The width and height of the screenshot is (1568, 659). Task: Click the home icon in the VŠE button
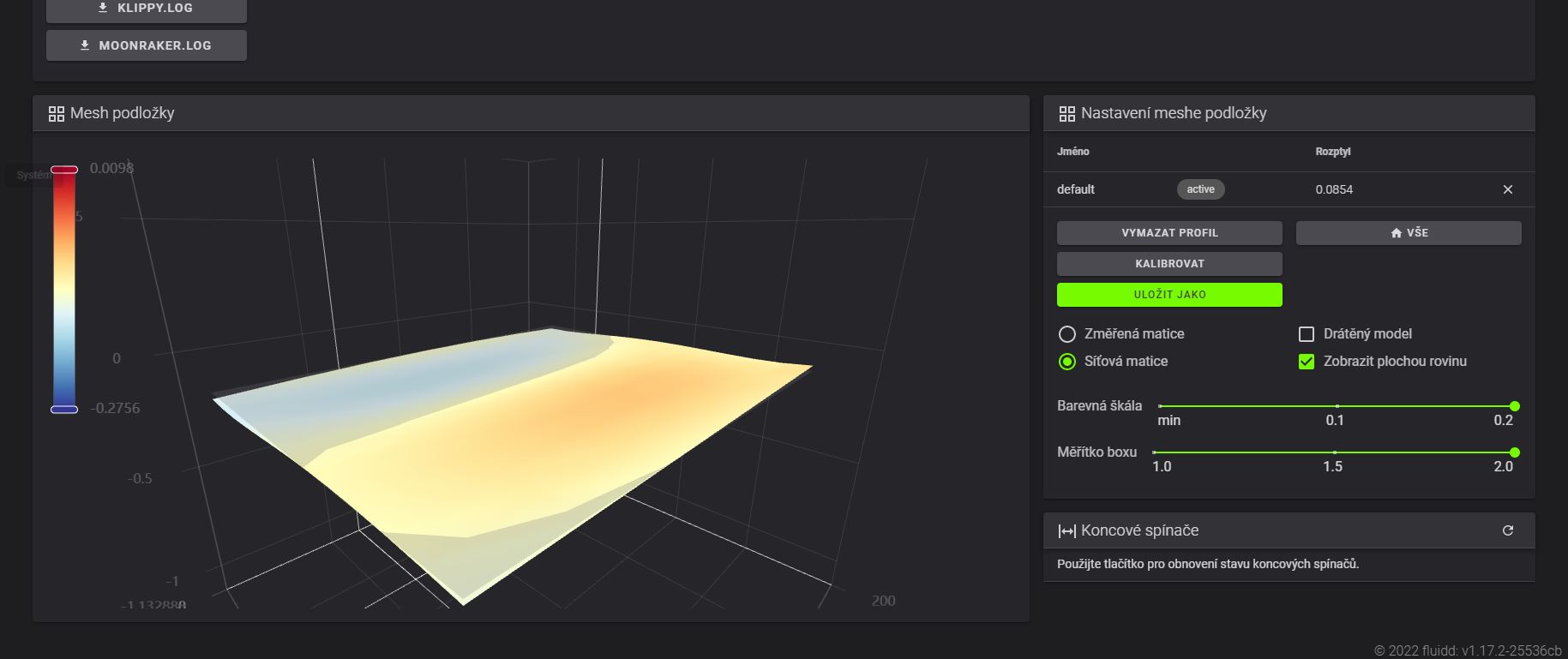[1396, 233]
